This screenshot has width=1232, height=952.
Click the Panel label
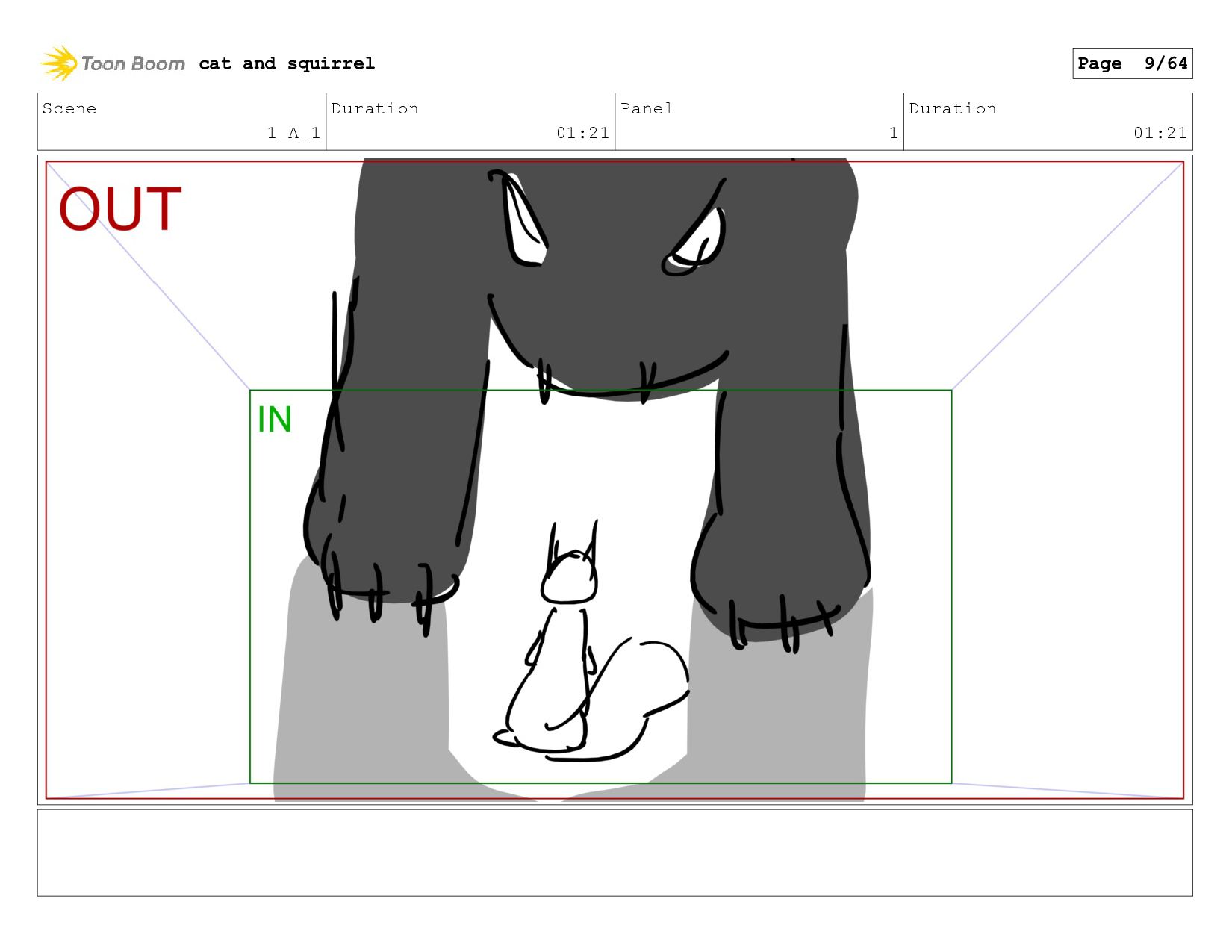(x=647, y=108)
